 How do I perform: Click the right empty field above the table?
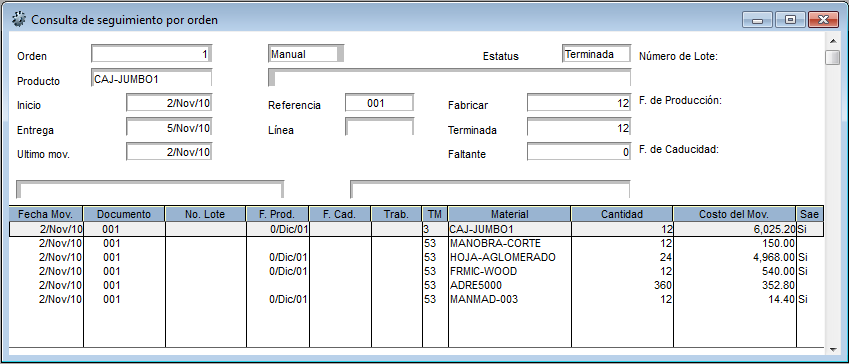[490, 189]
